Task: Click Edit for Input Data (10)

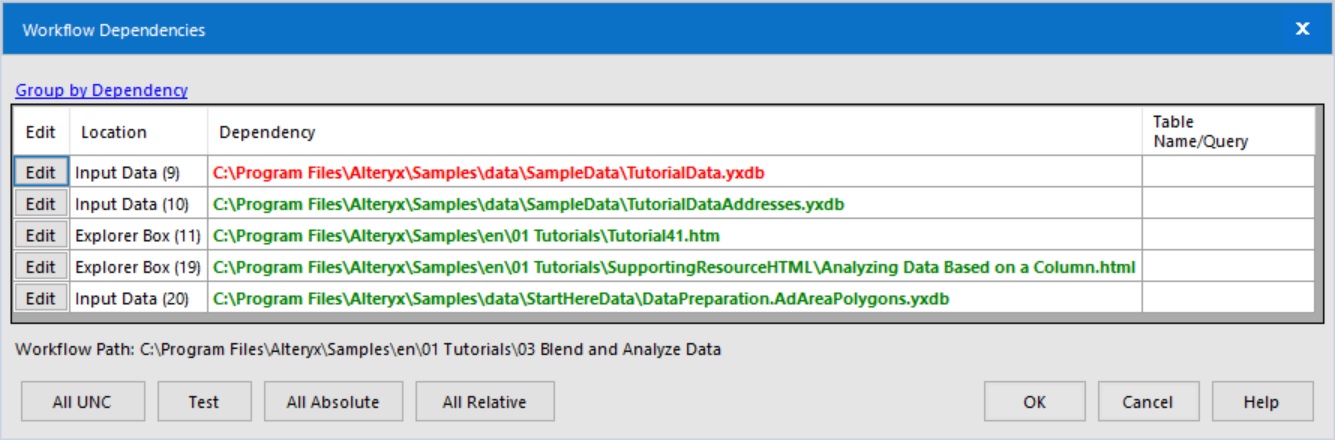Action: coord(41,204)
